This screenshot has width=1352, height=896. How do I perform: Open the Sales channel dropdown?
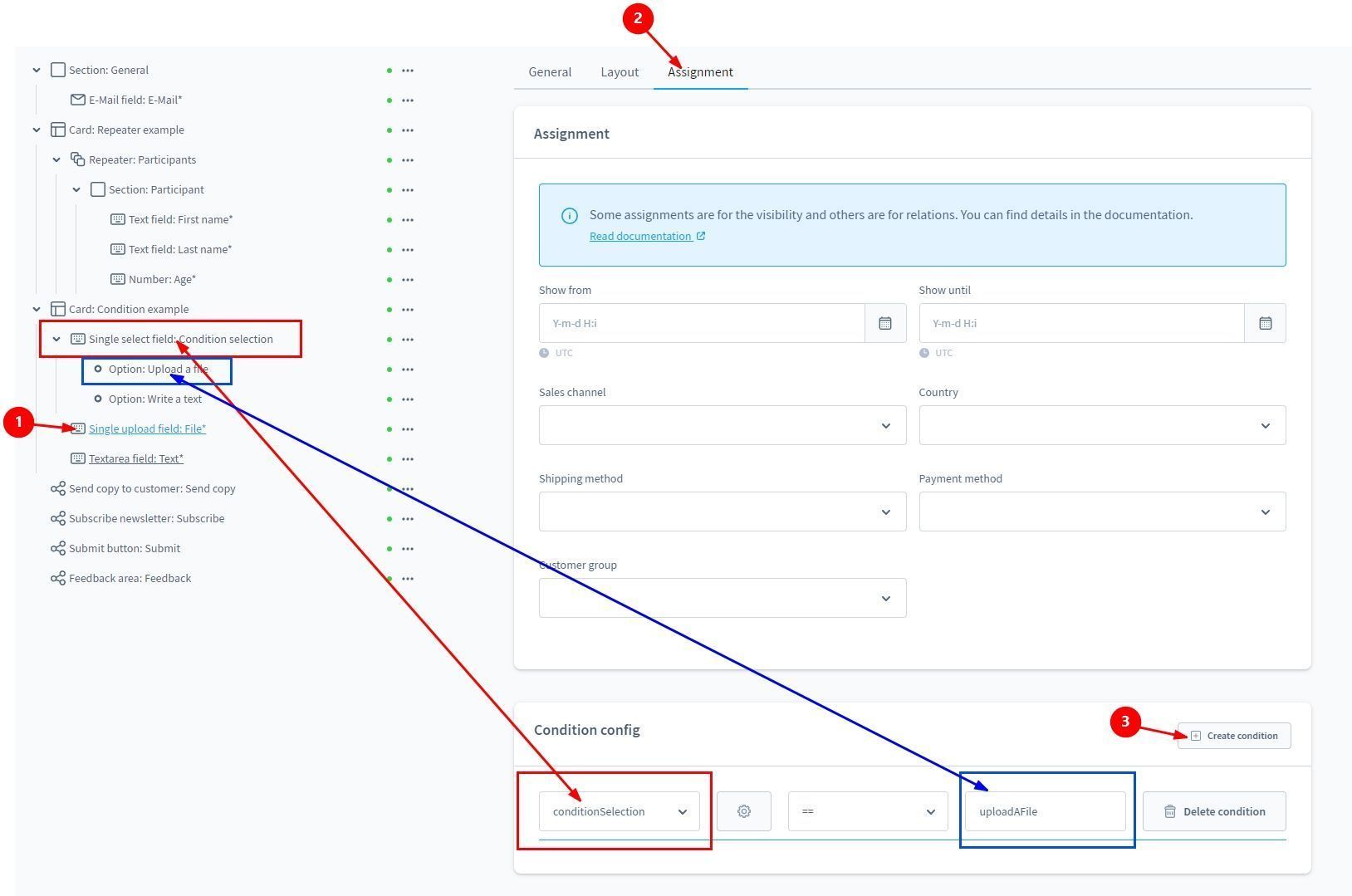click(722, 425)
